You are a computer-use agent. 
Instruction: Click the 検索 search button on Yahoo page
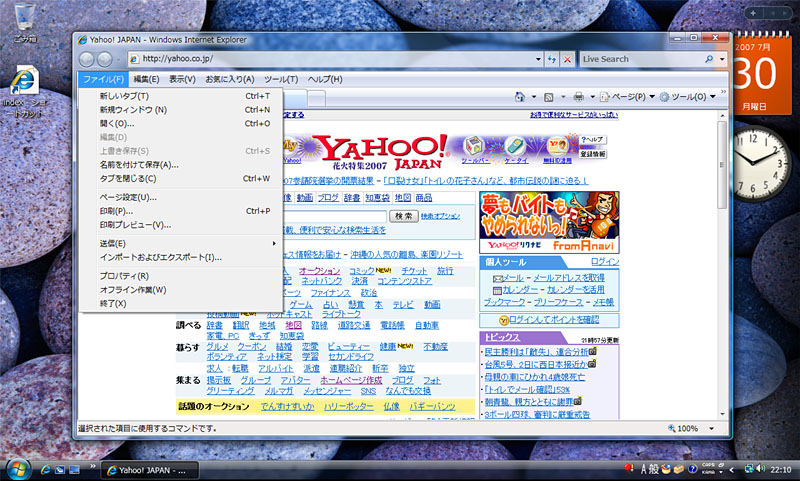404,216
